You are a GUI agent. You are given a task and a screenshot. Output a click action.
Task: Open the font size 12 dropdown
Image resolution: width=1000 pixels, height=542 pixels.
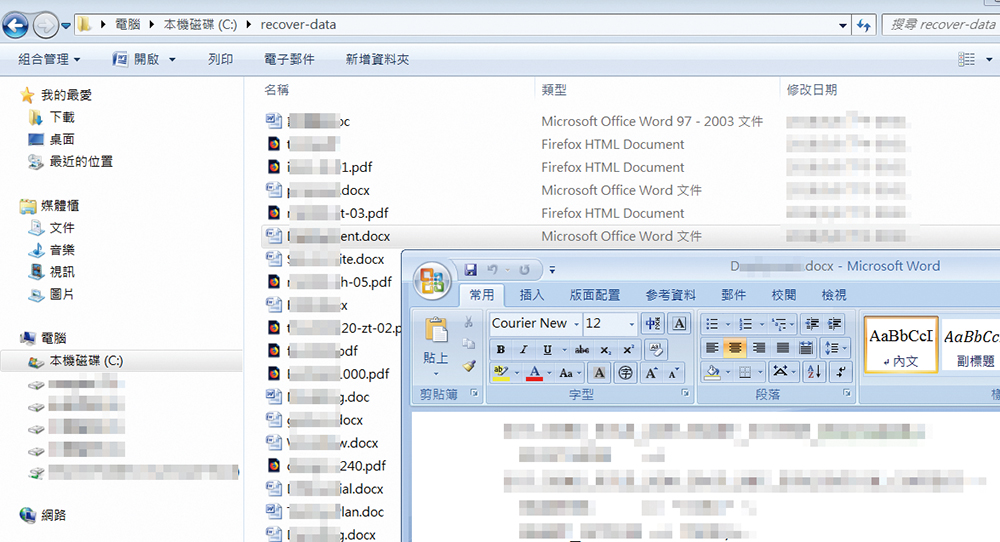(631, 324)
